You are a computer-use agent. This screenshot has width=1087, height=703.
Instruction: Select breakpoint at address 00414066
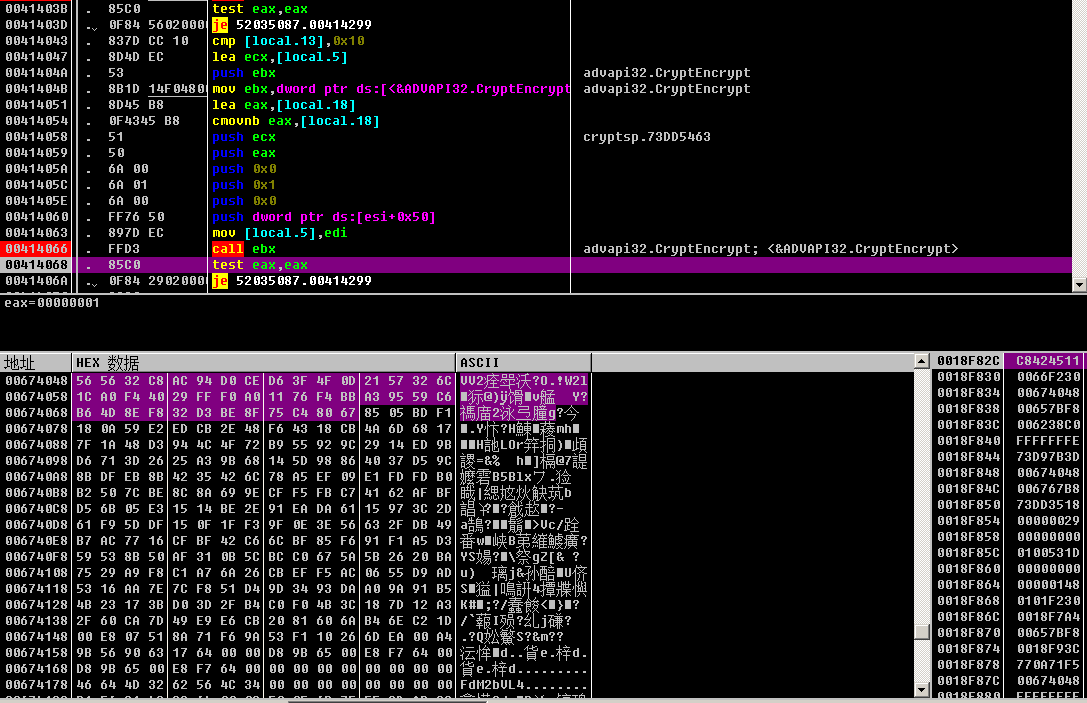(x=37, y=249)
